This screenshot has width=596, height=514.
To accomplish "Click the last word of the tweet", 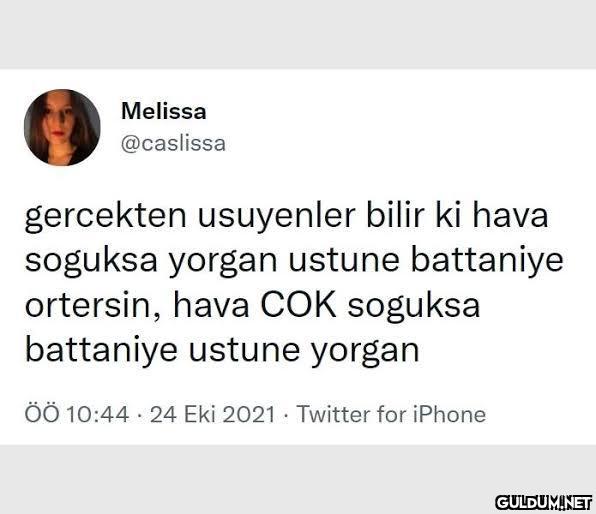I will pos(365,351).
